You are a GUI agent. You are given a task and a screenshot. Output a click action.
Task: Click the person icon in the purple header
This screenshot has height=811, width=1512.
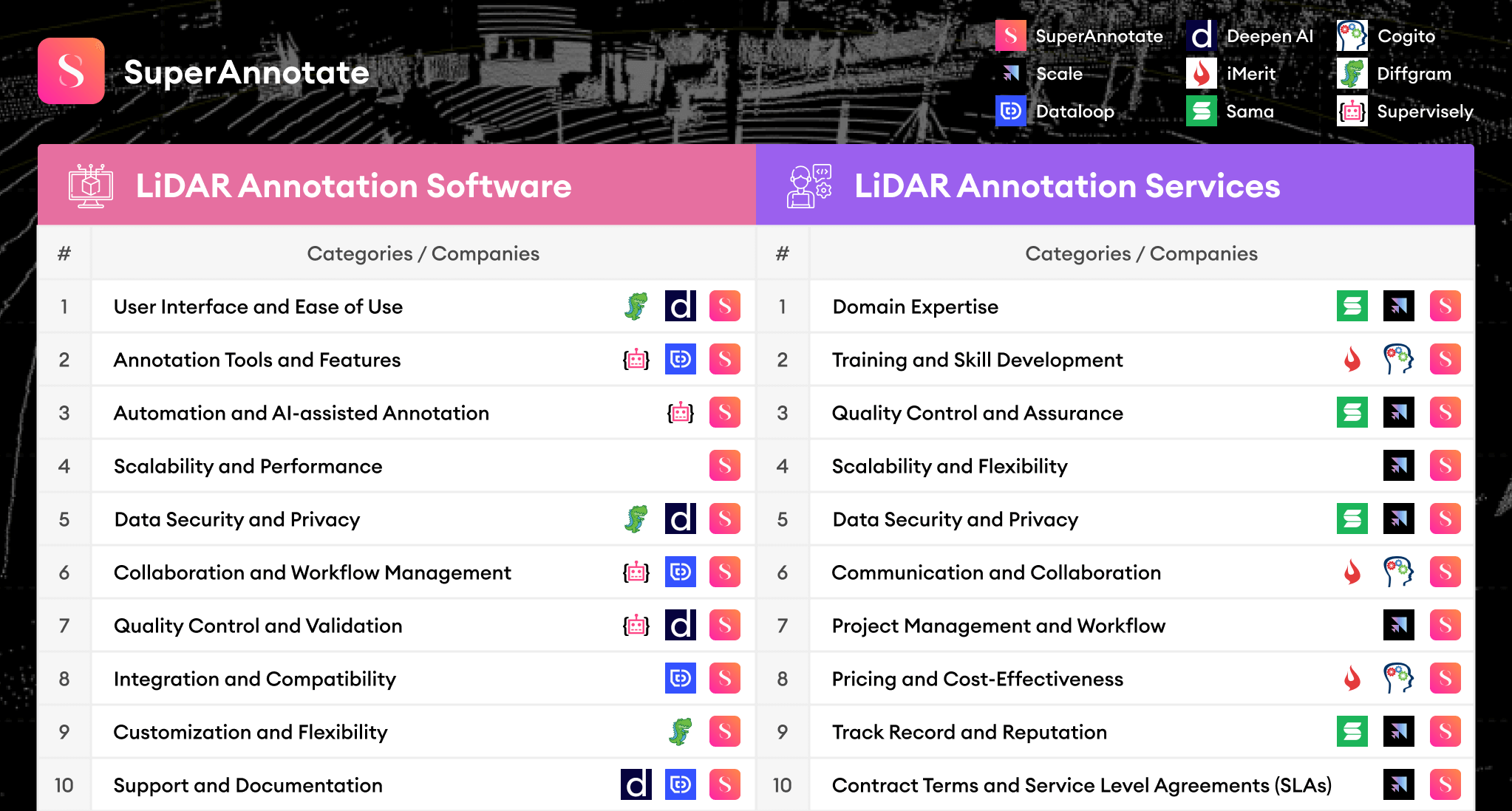[809, 186]
